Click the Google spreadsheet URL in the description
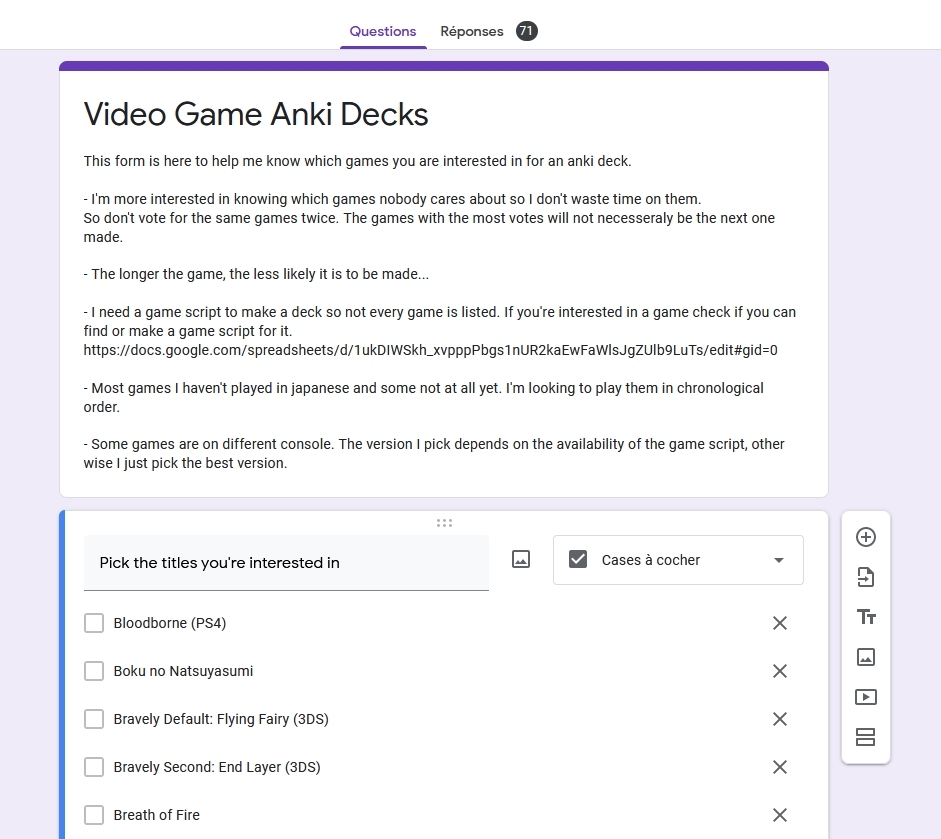Viewport: 941px width, 839px height. click(x=430, y=350)
